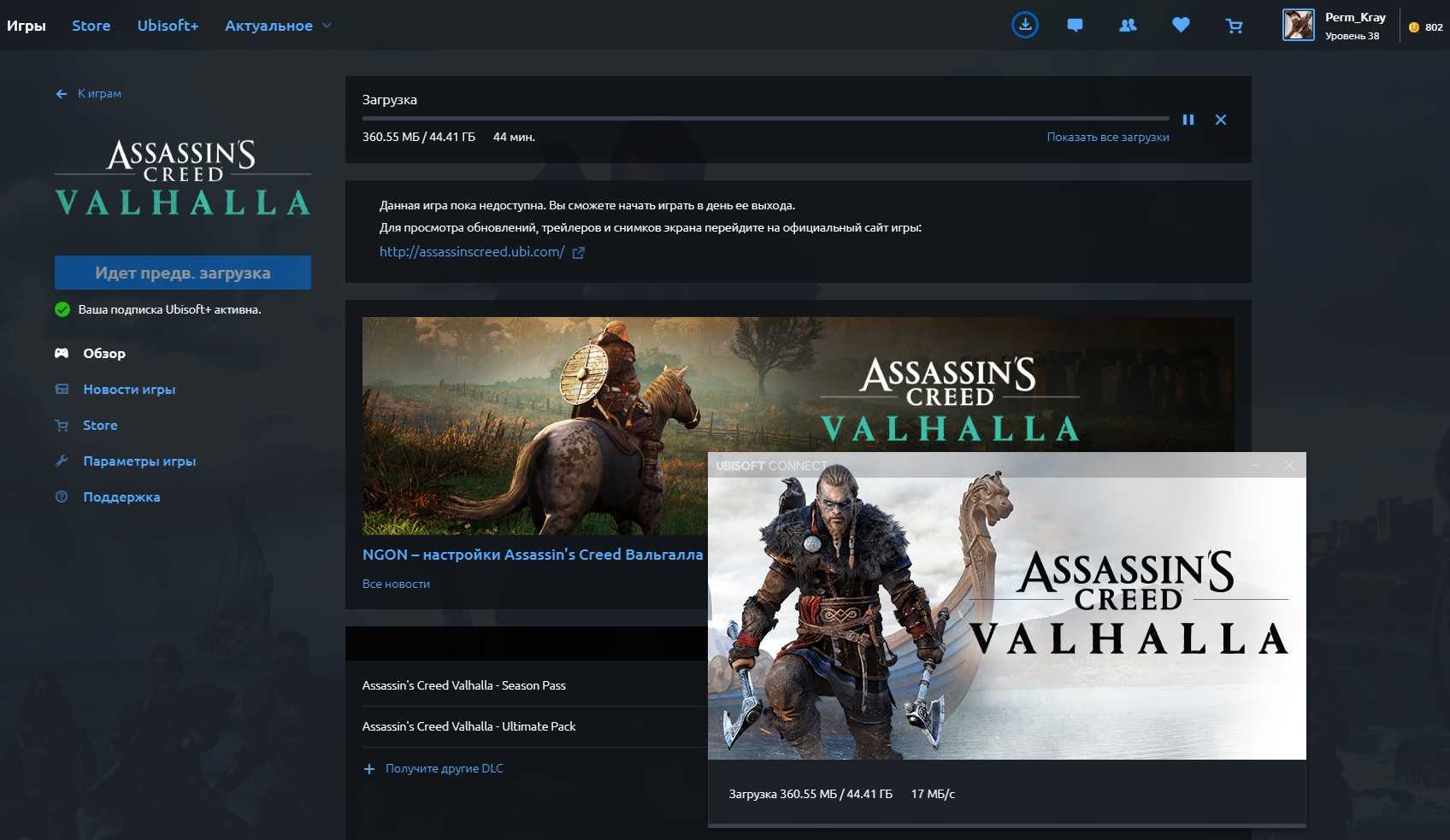Click 'Загрузка 360.55 МБ / 44.41 ГБ' in popup
Screen dimensions: 1450x840
pyautogui.click(x=810, y=794)
